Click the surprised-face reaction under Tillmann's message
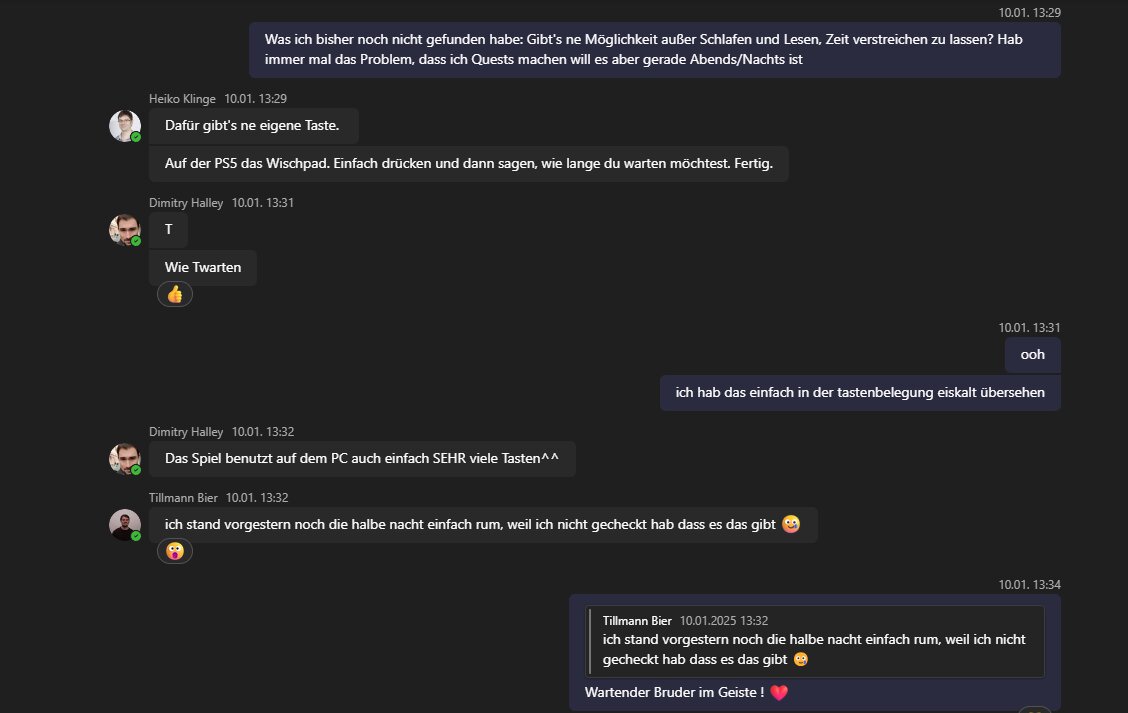Viewport: 1128px width, 713px height. [x=175, y=551]
